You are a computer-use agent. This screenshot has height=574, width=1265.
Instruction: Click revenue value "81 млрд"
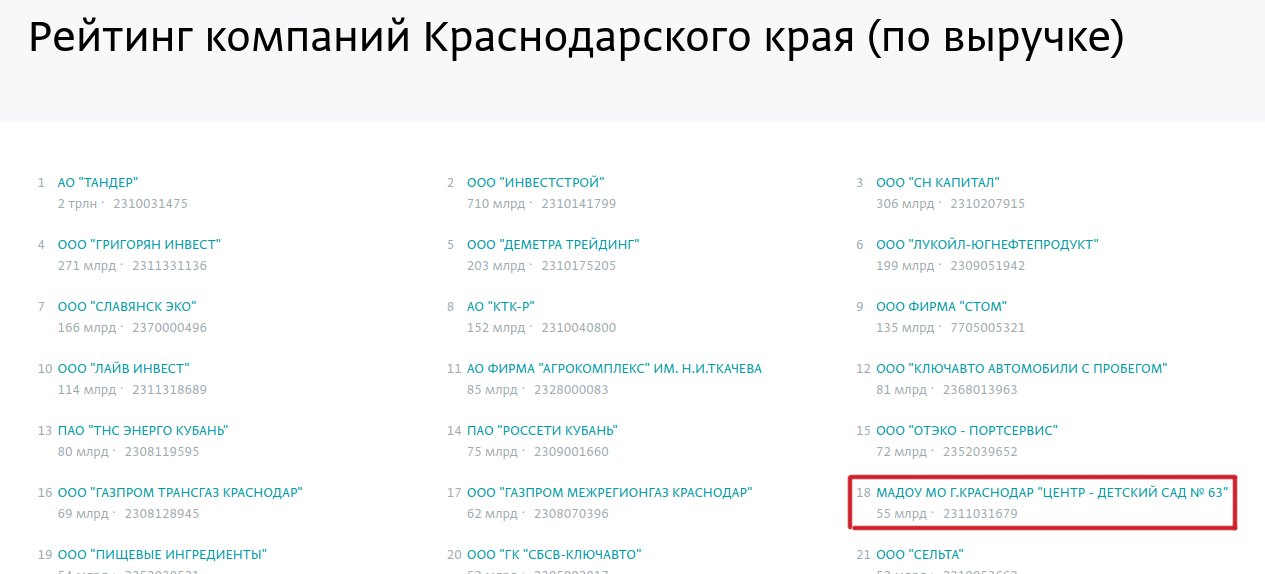click(x=901, y=390)
